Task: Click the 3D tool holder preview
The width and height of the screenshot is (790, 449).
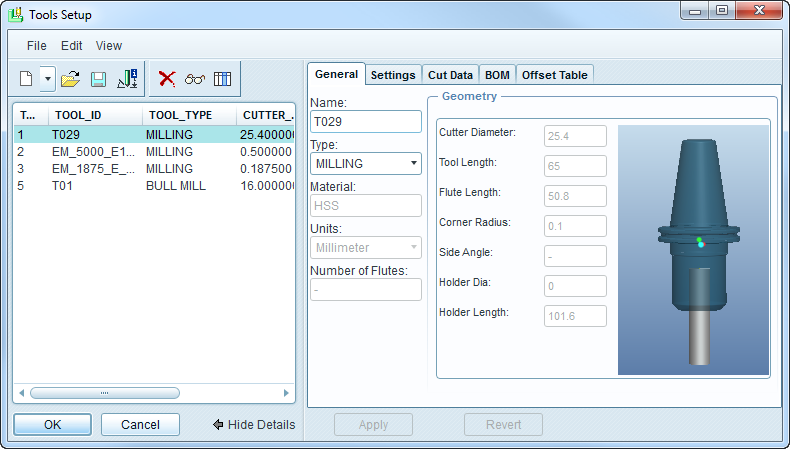Action: click(693, 250)
